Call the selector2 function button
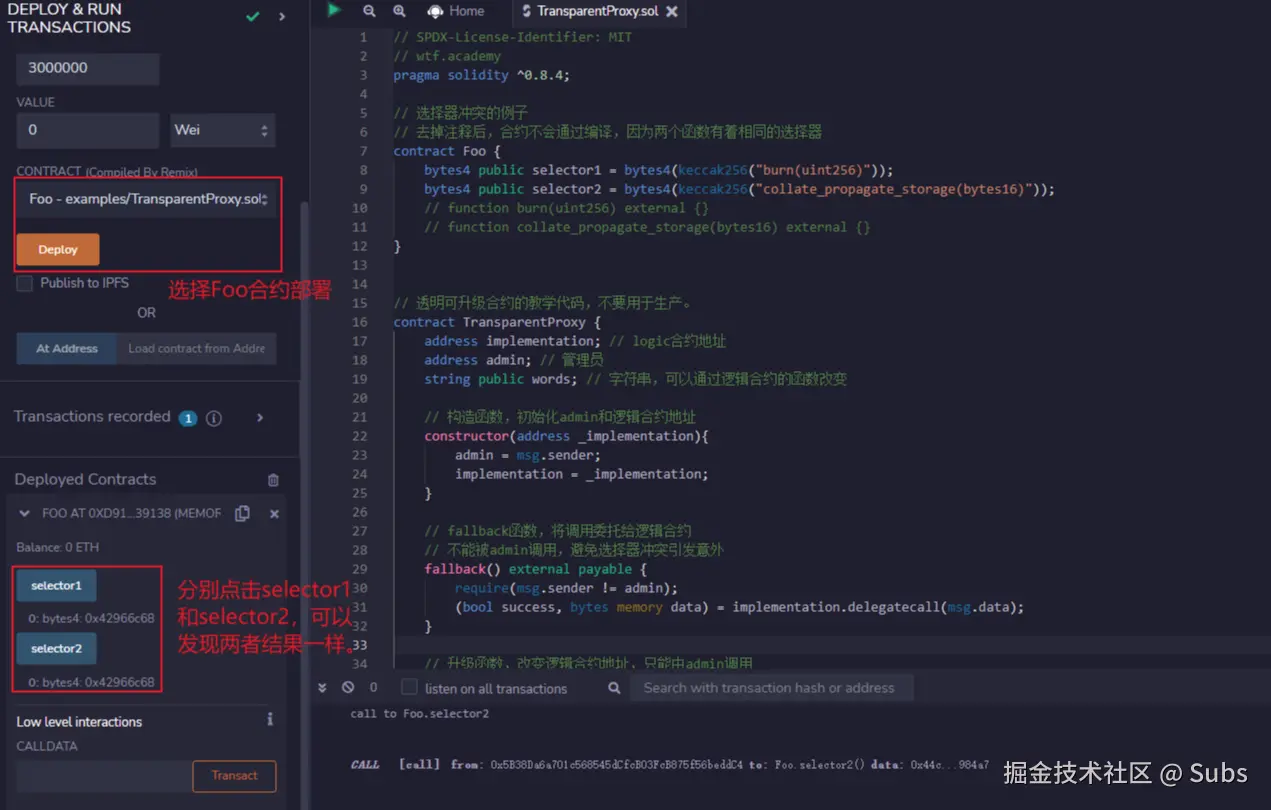1271x810 pixels. [56, 648]
